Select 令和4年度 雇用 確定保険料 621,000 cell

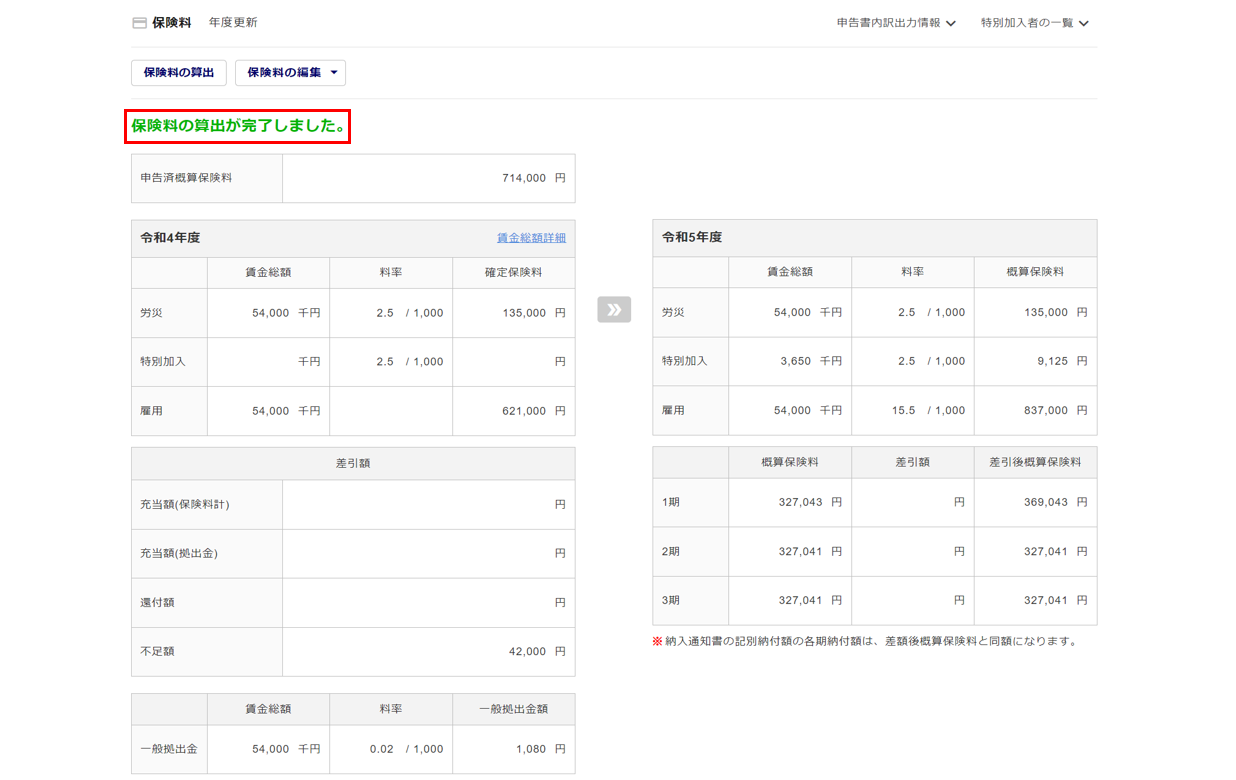(513, 411)
